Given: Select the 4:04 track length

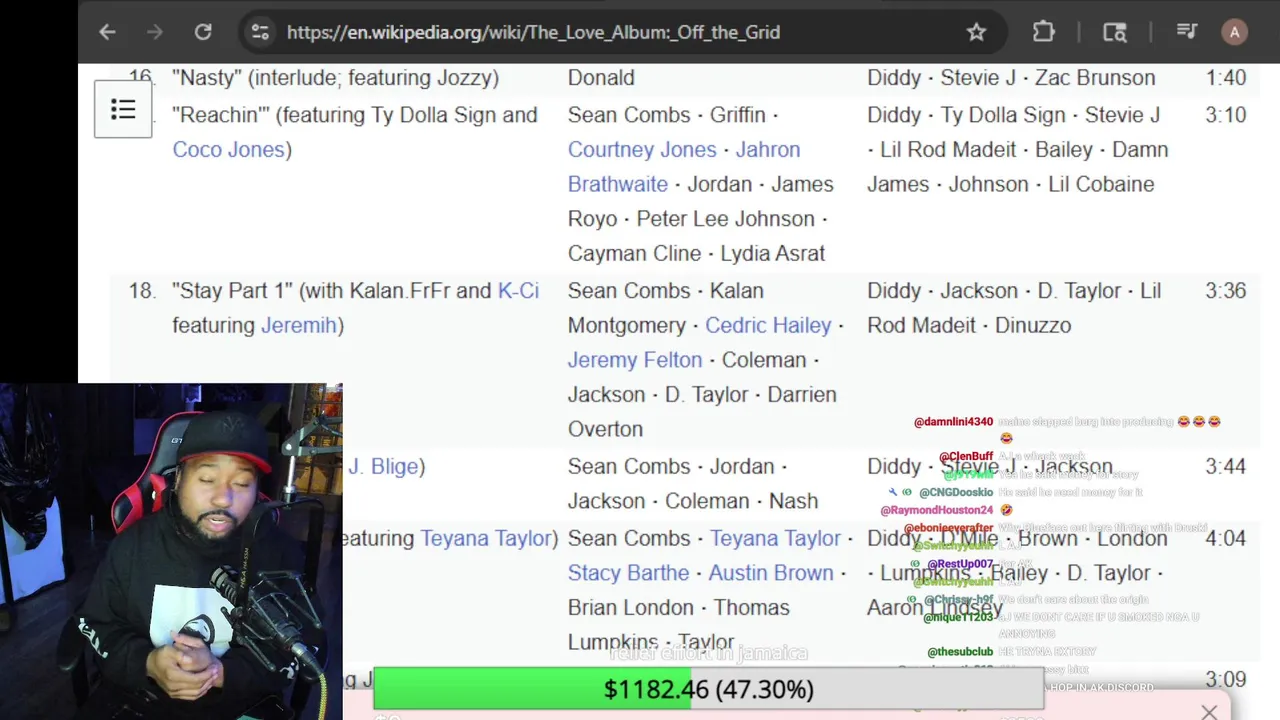Looking at the screenshot, I should point(1225,538).
